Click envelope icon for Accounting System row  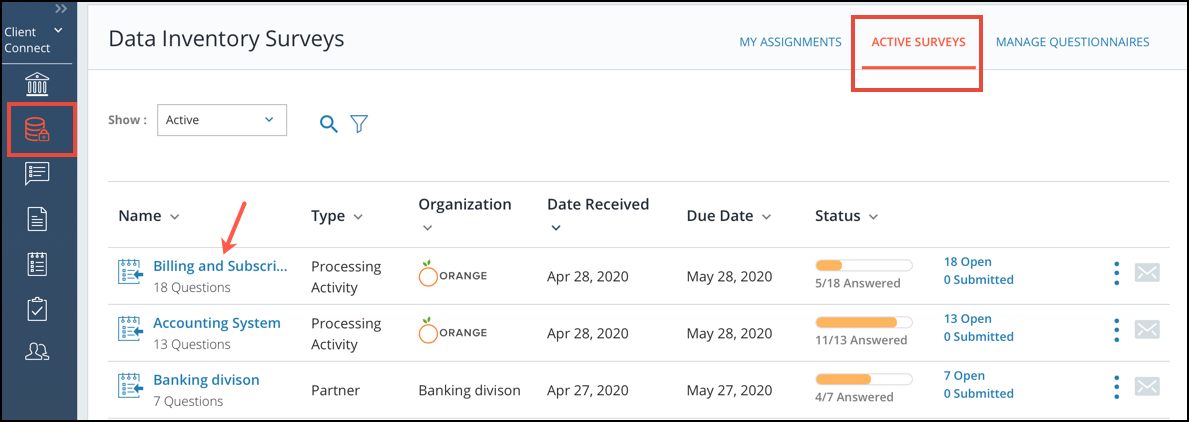tap(1147, 330)
